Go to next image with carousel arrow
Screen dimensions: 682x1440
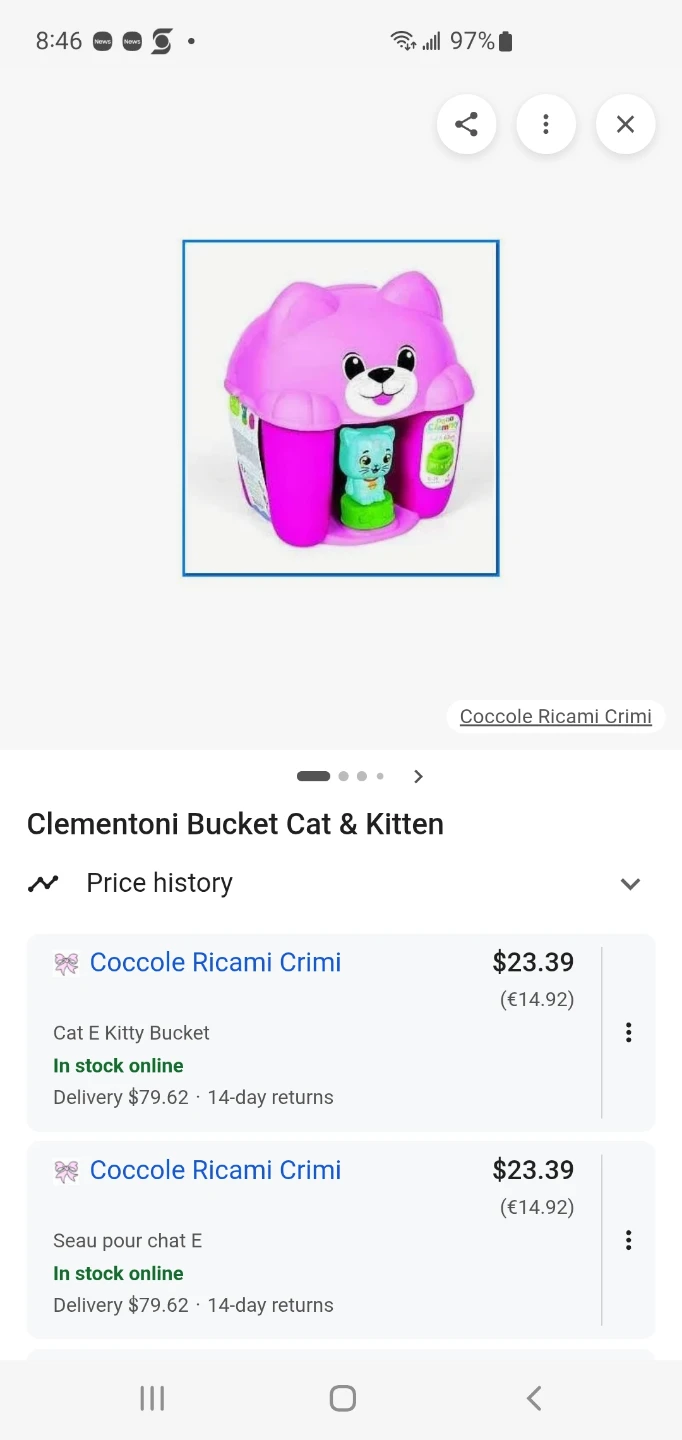pos(418,776)
